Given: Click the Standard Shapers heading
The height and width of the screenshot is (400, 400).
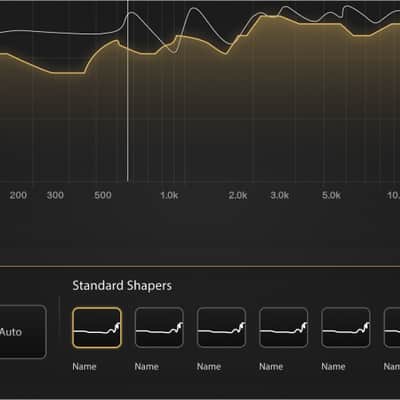Looking at the screenshot, I should coord(122,286).
